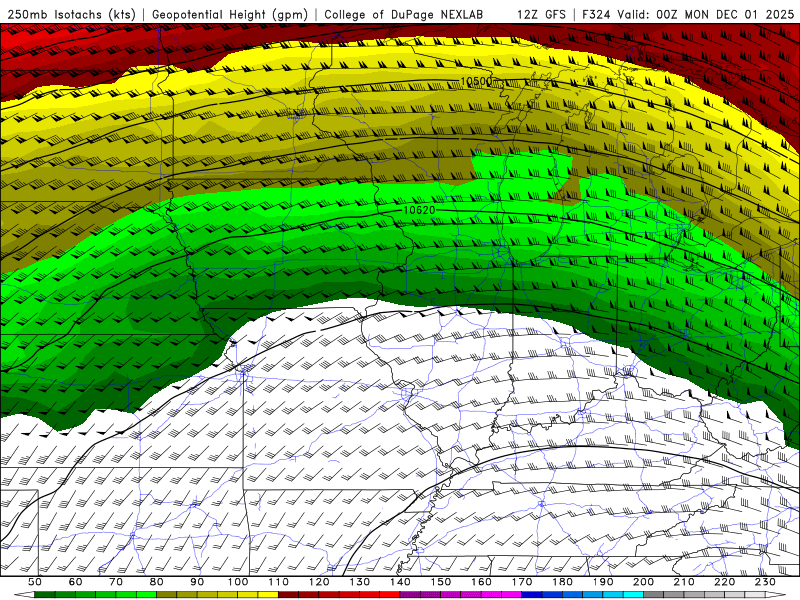This screenshot has height=600, width=800.
Task: Click the 'College of DuPage NEXLAB' label
Action: 404,14
